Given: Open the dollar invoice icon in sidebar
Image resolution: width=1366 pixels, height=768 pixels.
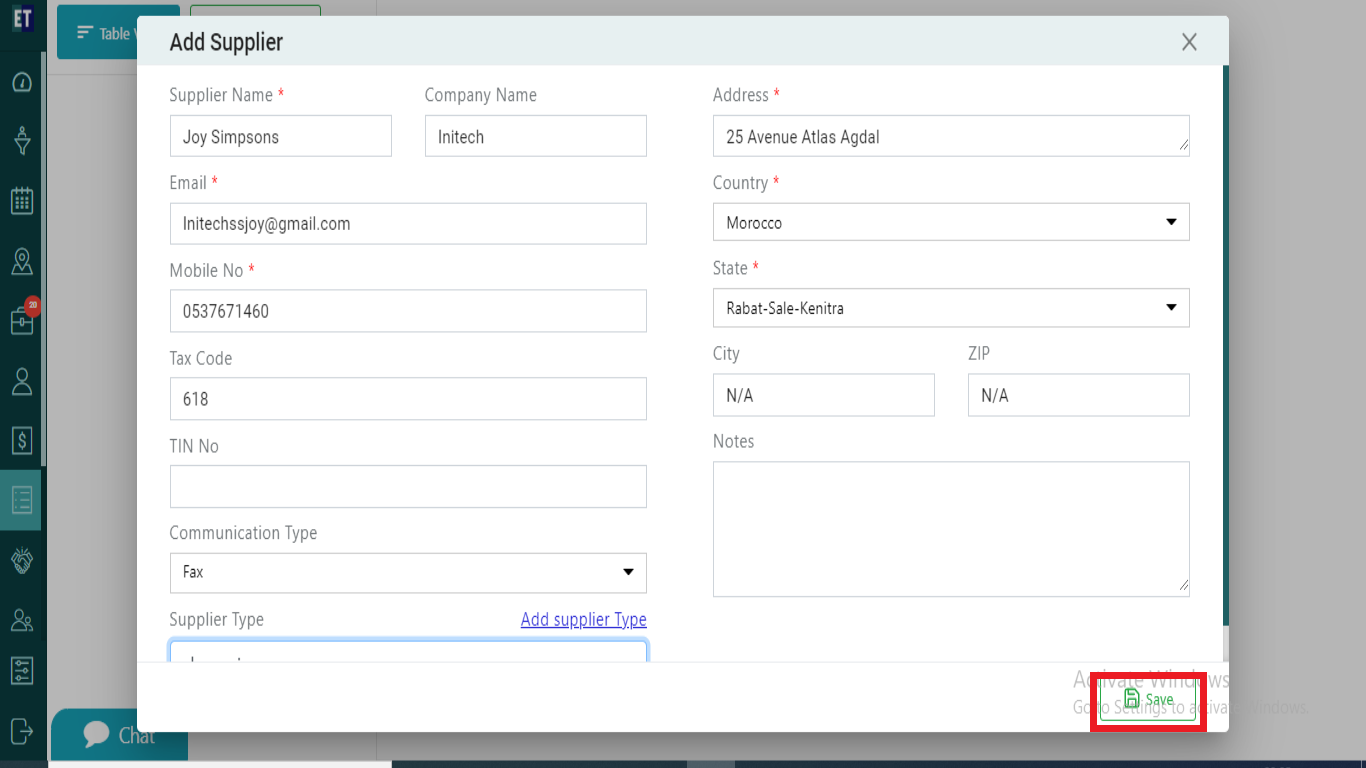Looking at the screenshot, I should (22, 440).
